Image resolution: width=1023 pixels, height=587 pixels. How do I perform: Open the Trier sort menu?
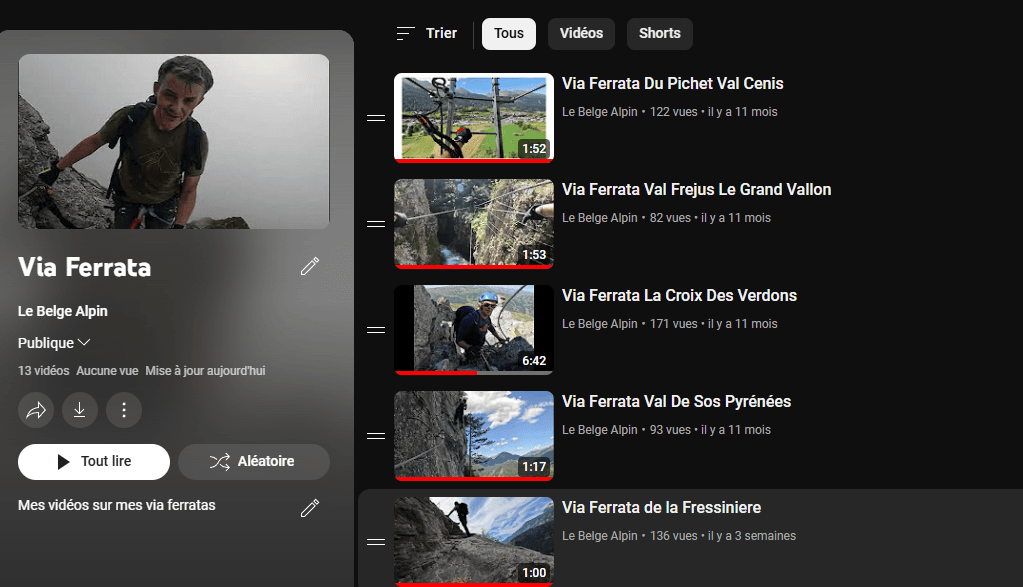click(x=427, y=33)
